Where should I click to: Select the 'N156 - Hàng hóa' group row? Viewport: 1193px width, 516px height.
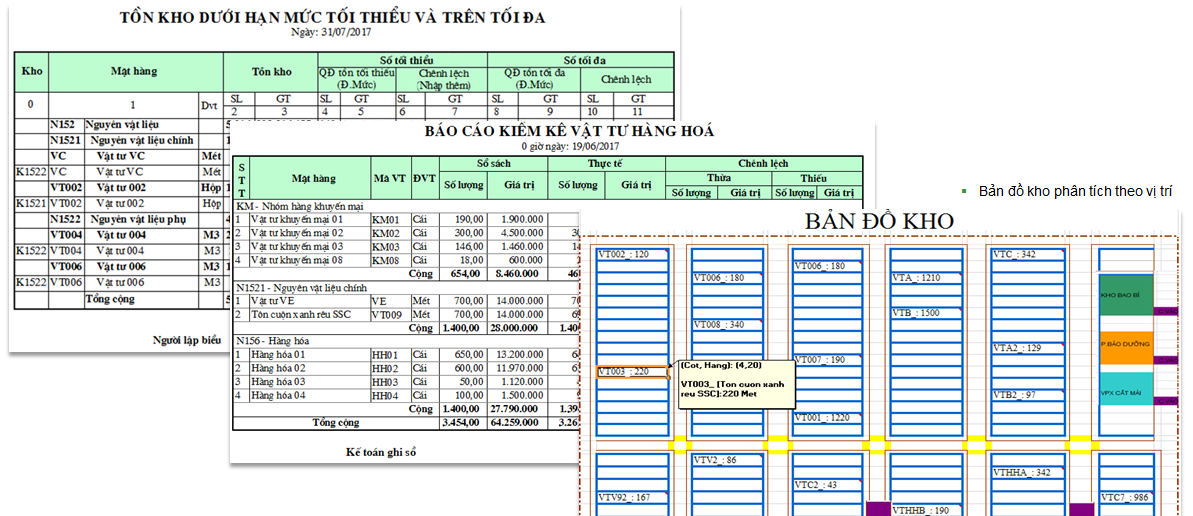[272, 341]
